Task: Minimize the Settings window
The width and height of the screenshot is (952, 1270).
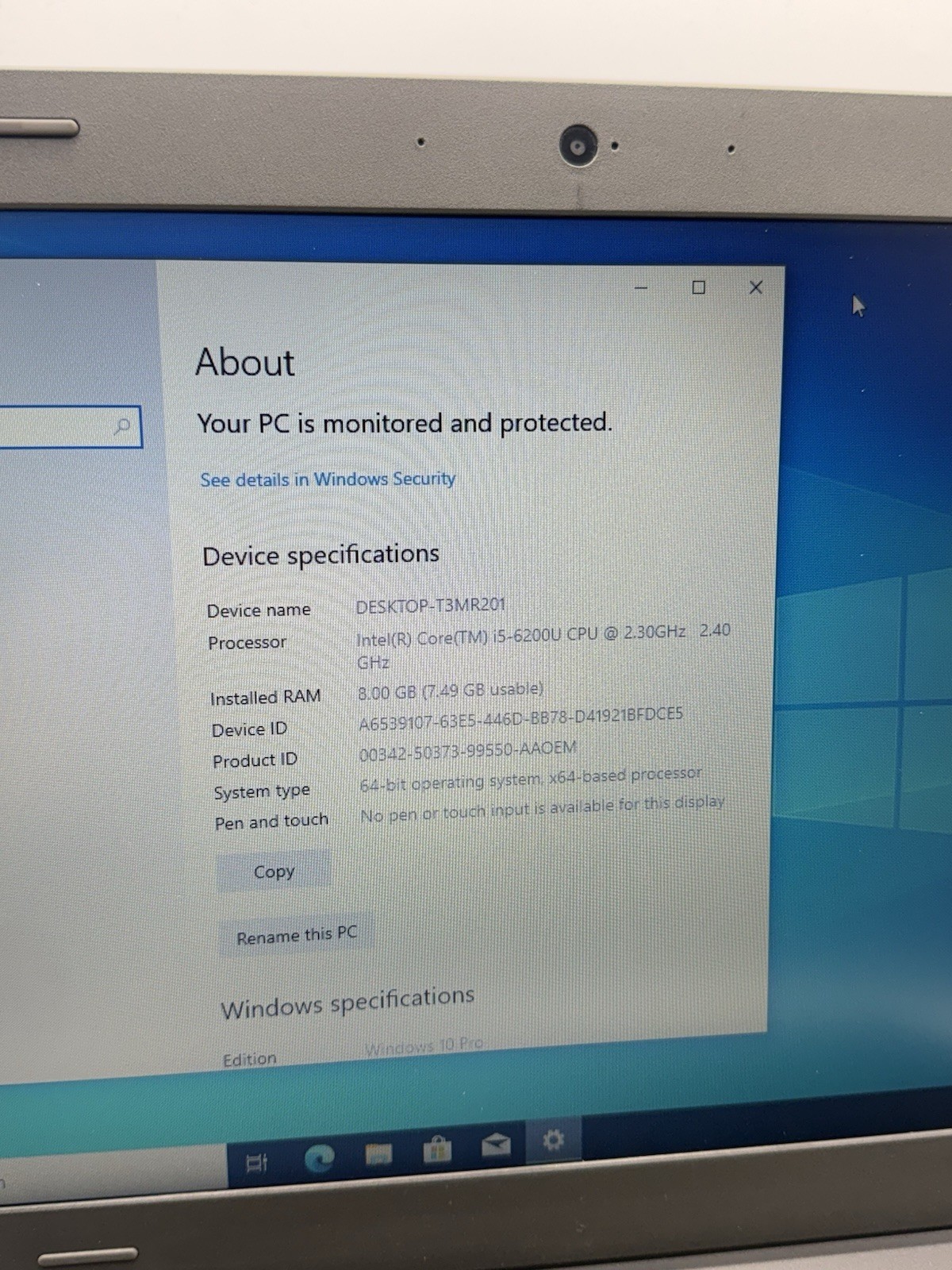Action: (x=641, y=287)
